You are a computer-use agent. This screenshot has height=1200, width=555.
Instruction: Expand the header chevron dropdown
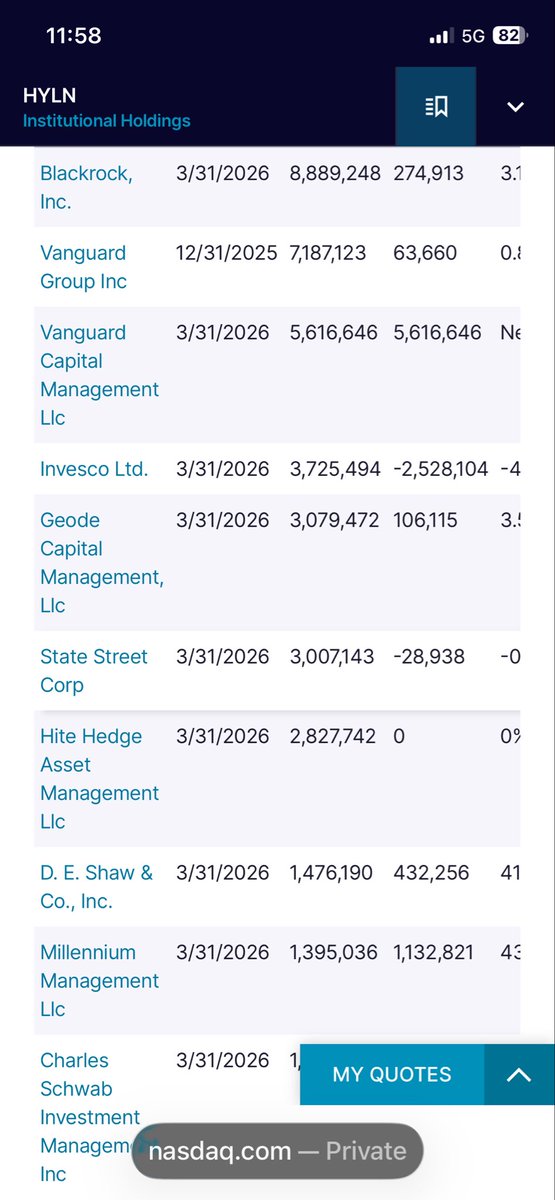(x=515, y=107)
